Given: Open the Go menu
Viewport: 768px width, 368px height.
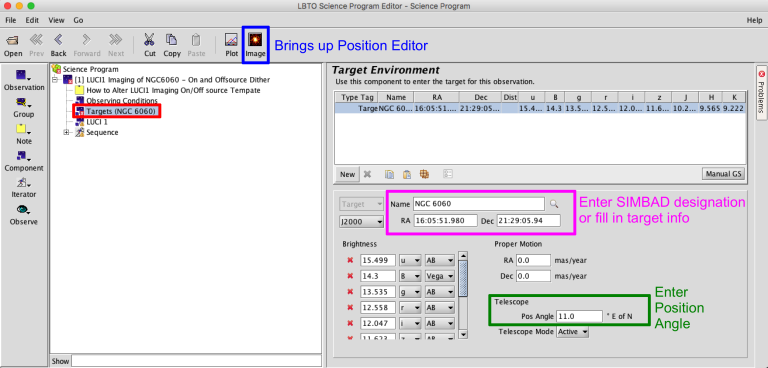Looking at the screenshot, I should pyautogui.click(x=78, y=21).
